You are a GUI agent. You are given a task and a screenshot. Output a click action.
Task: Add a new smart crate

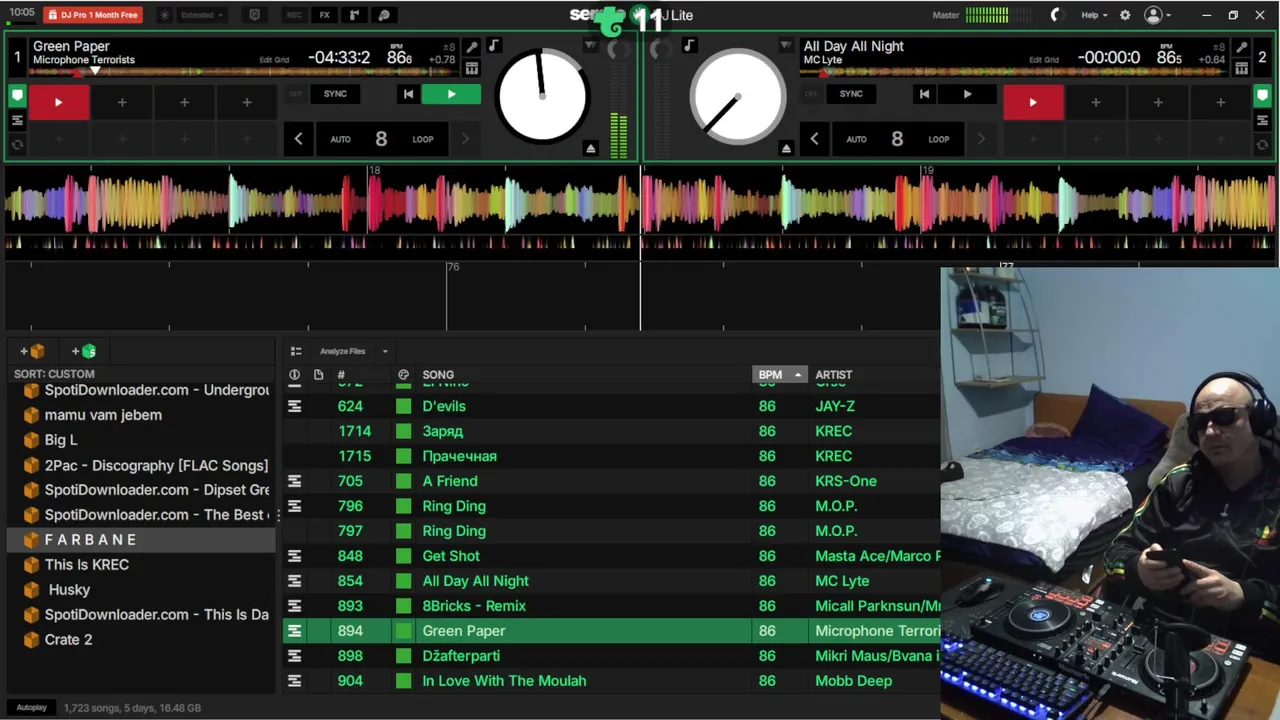[x=84, y=351]
